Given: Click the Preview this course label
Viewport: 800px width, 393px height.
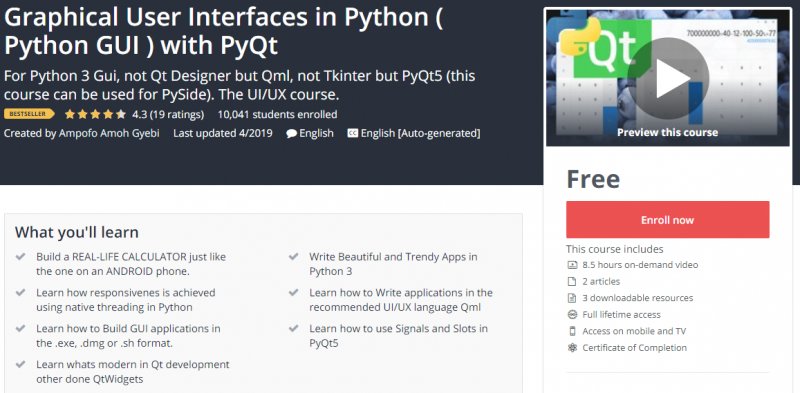Looking at the screenshot, I should (667, 132).
